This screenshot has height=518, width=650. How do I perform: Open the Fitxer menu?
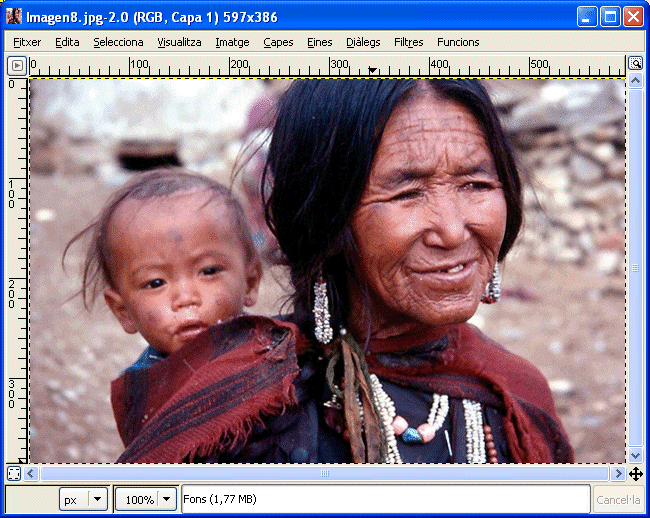(x=27, y=42)
